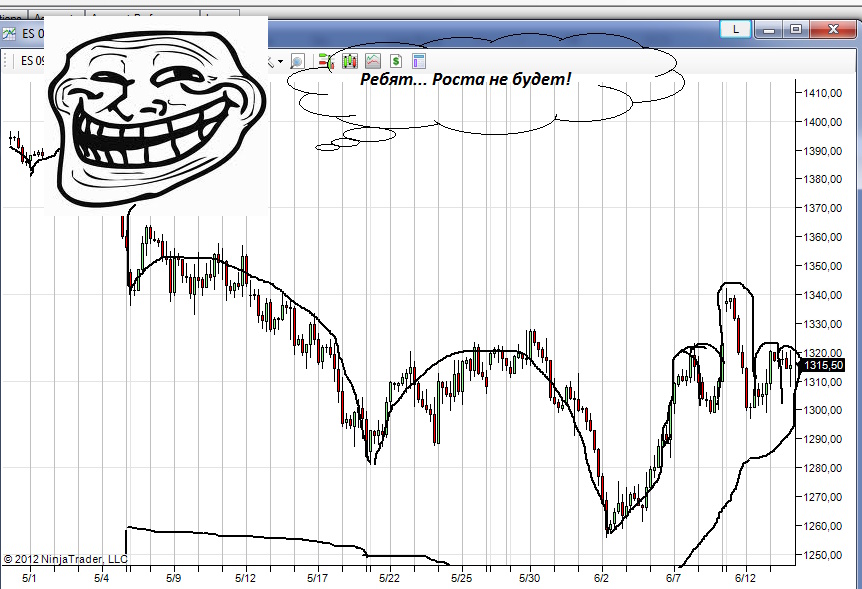Click the 1250,00 price axis label

point(822,555)
